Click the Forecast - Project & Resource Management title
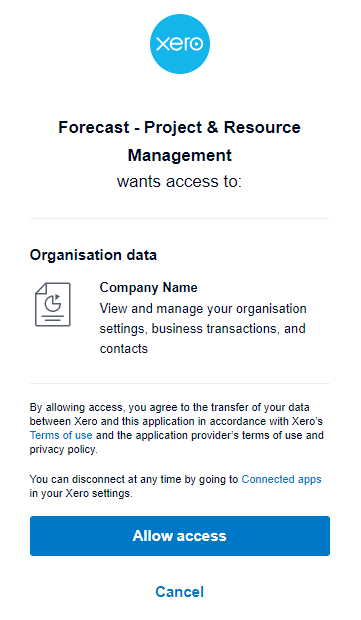 180,141
